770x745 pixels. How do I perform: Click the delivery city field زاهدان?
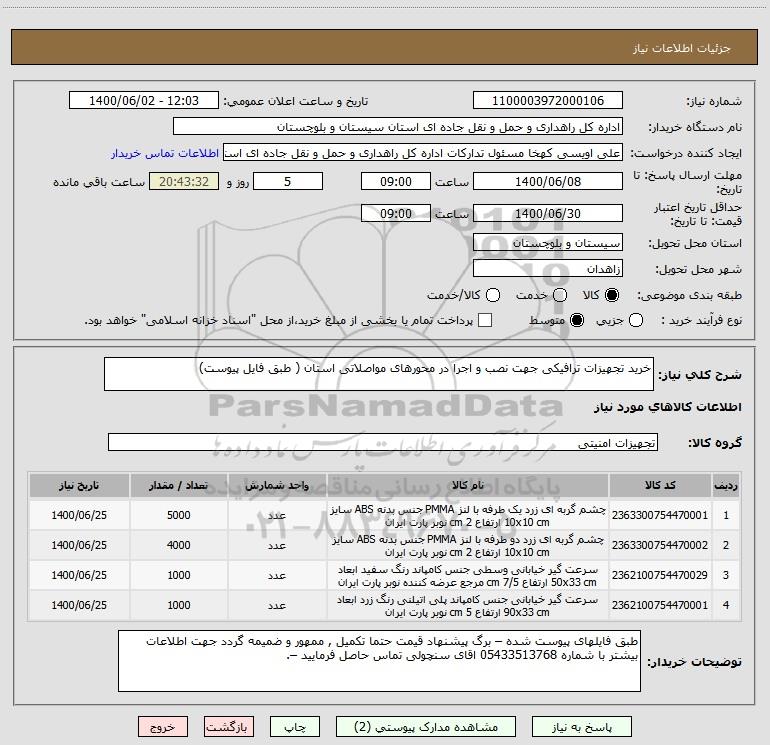pyautogui.click(x=548, y=269)
